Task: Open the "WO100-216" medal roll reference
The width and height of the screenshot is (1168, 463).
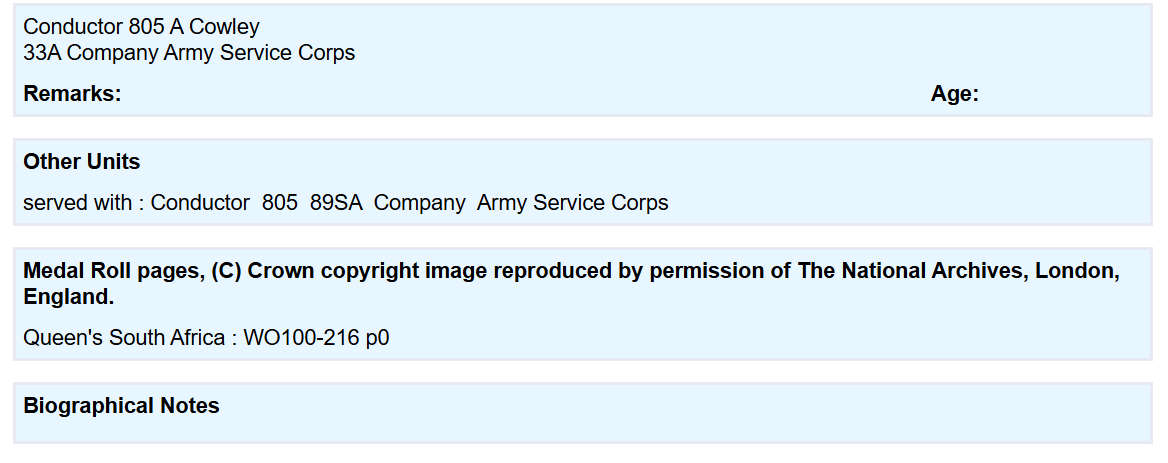Action: tap(301, 338)
